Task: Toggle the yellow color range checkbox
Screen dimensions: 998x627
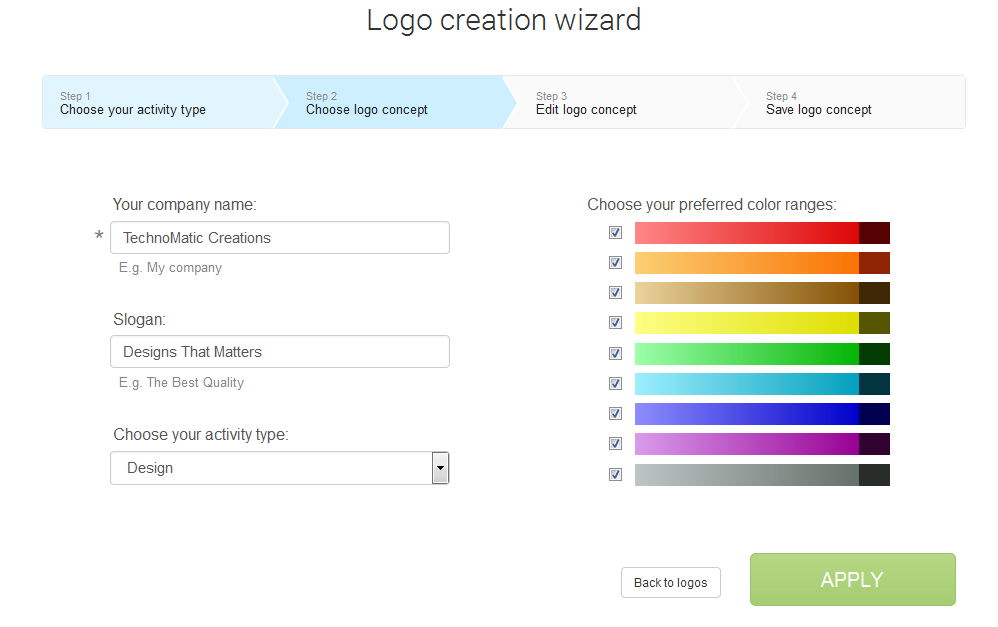Action: (615, 322)
